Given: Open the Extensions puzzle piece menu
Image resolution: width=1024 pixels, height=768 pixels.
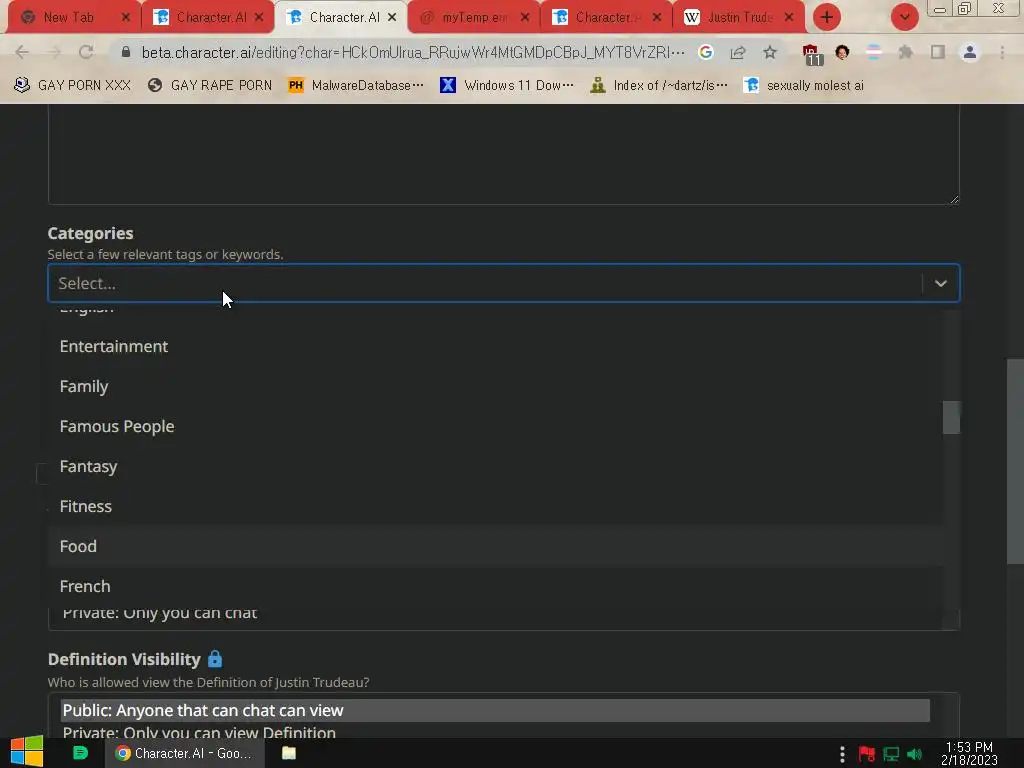Looking at the screenshot, I should (x=905, y=52).
